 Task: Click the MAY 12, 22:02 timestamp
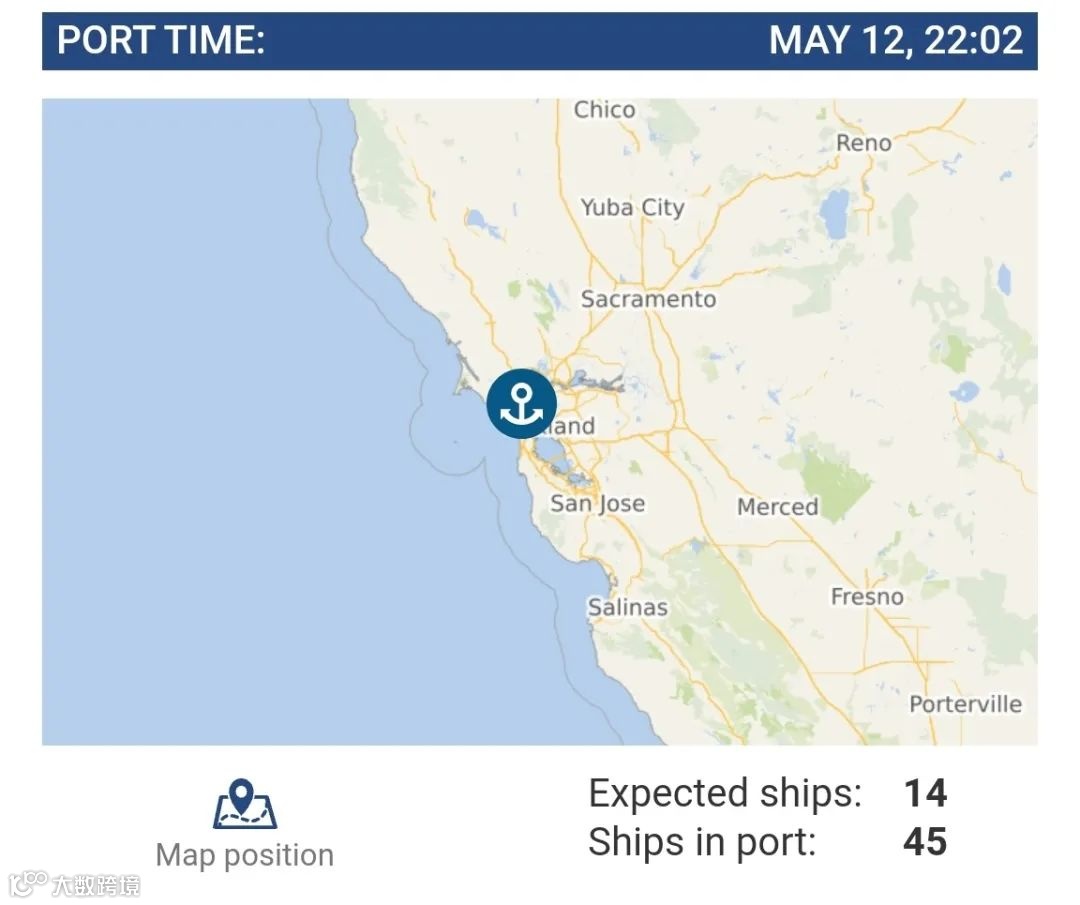point(896,41)
